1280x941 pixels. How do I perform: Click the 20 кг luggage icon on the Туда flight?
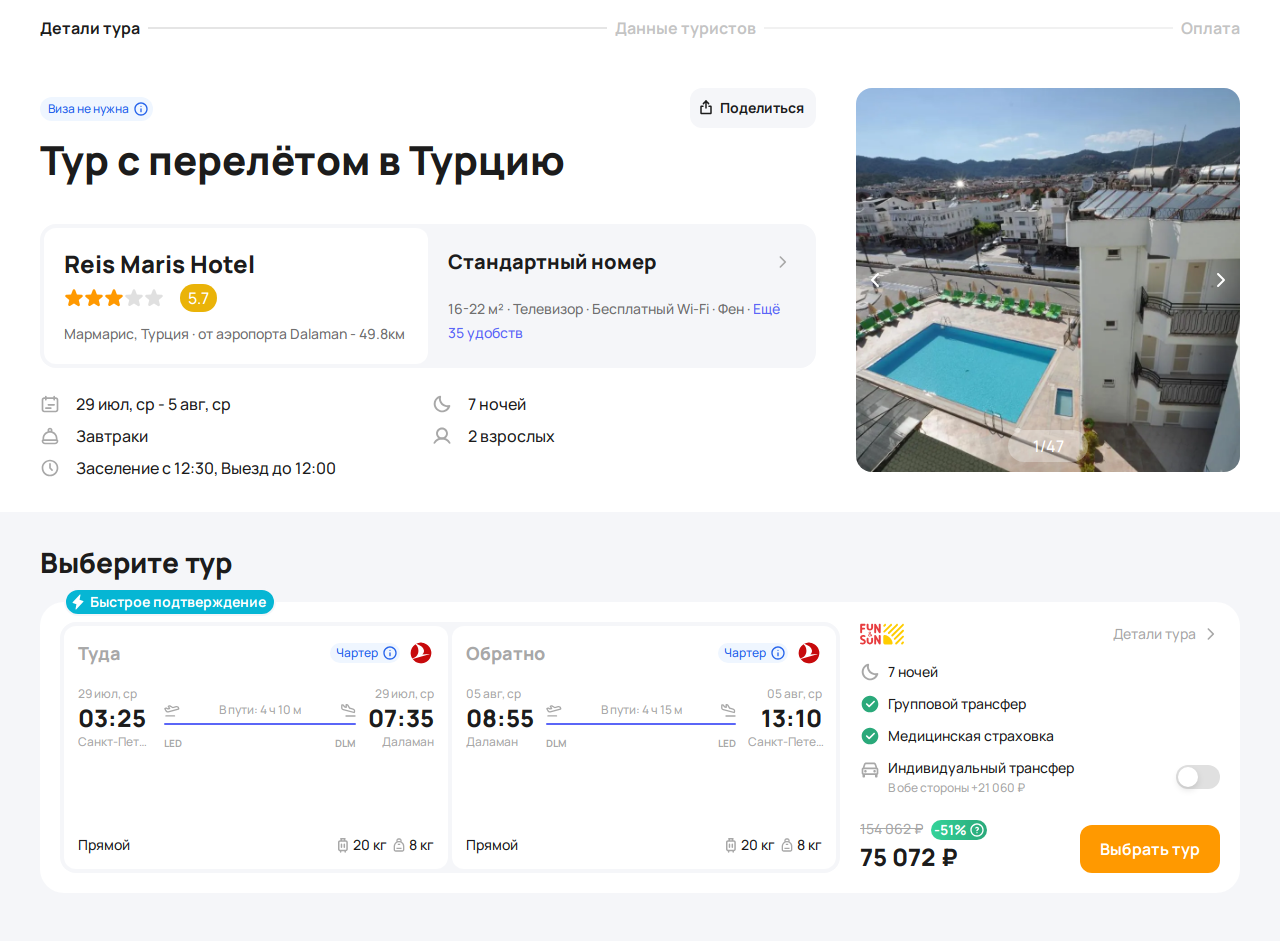(343, 845)
